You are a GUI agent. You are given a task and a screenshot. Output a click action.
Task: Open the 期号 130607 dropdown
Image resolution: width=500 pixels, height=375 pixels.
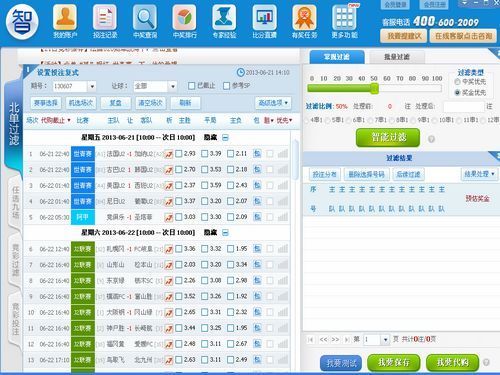click(x=92, y=87)
